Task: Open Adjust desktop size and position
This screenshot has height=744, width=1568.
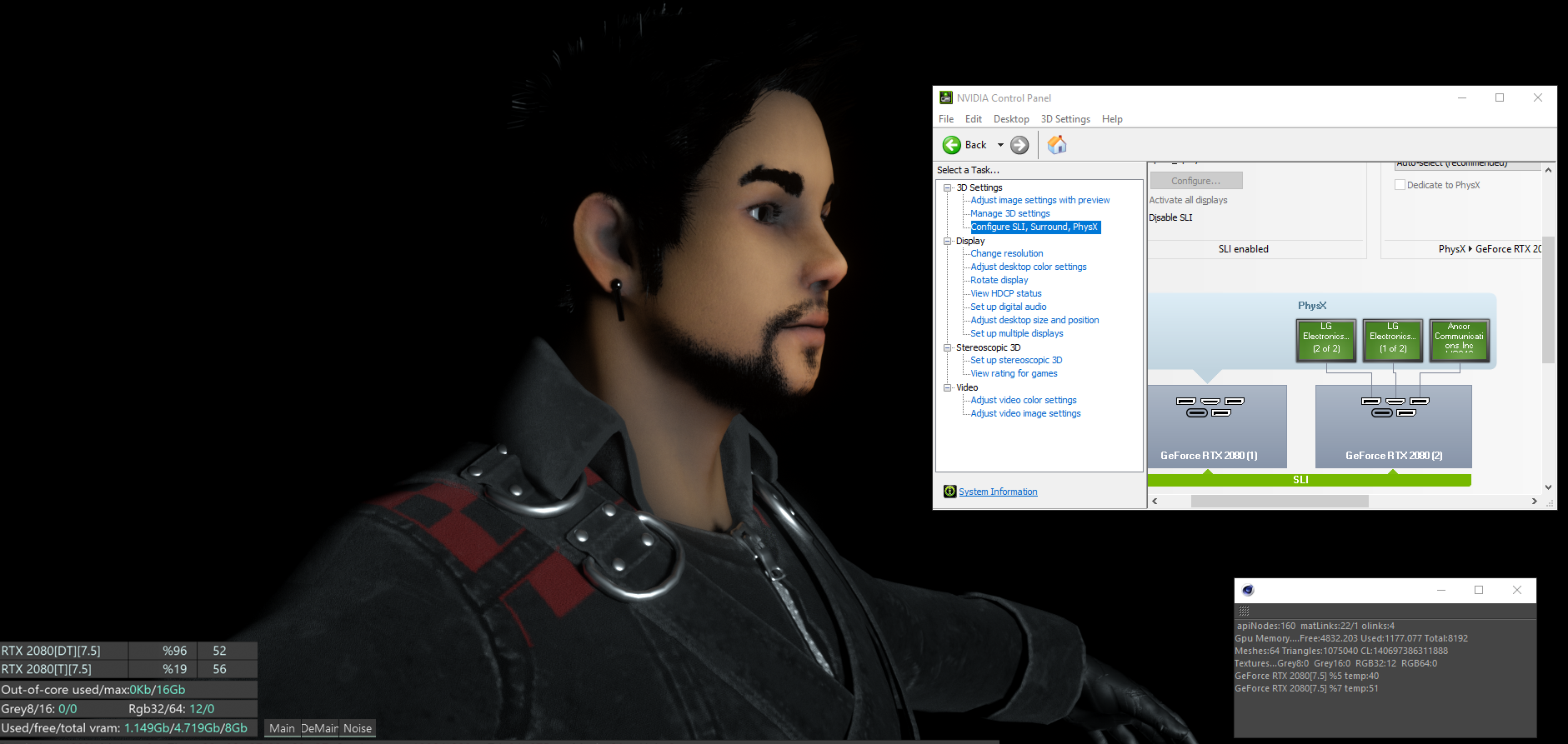Action: point(1034,320)
